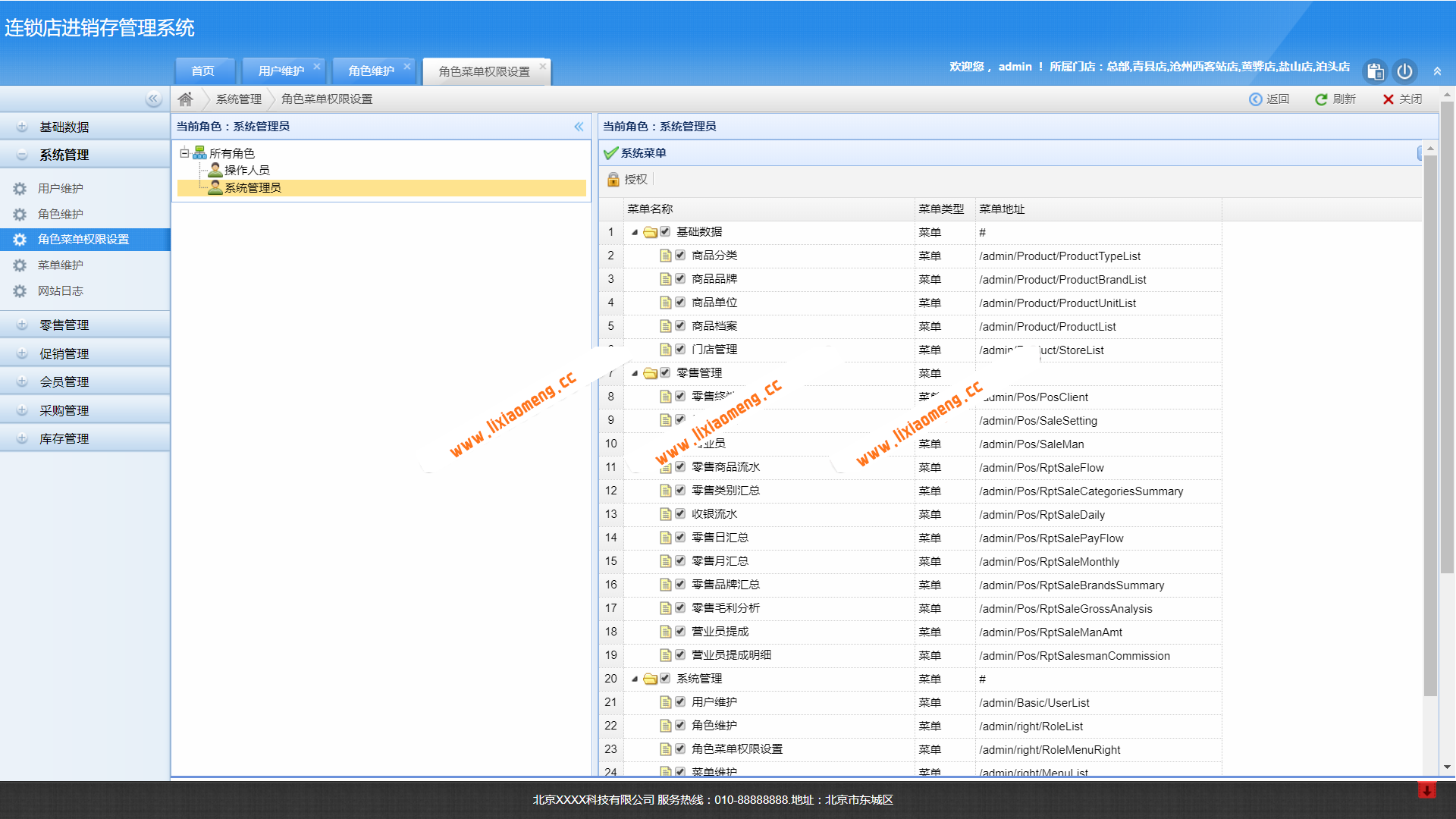Image resolution: width=1456 pixels, height=819 pixels.
Task: Uncheck the 商品分类 permission checkbox
Action: pos(680,256)
